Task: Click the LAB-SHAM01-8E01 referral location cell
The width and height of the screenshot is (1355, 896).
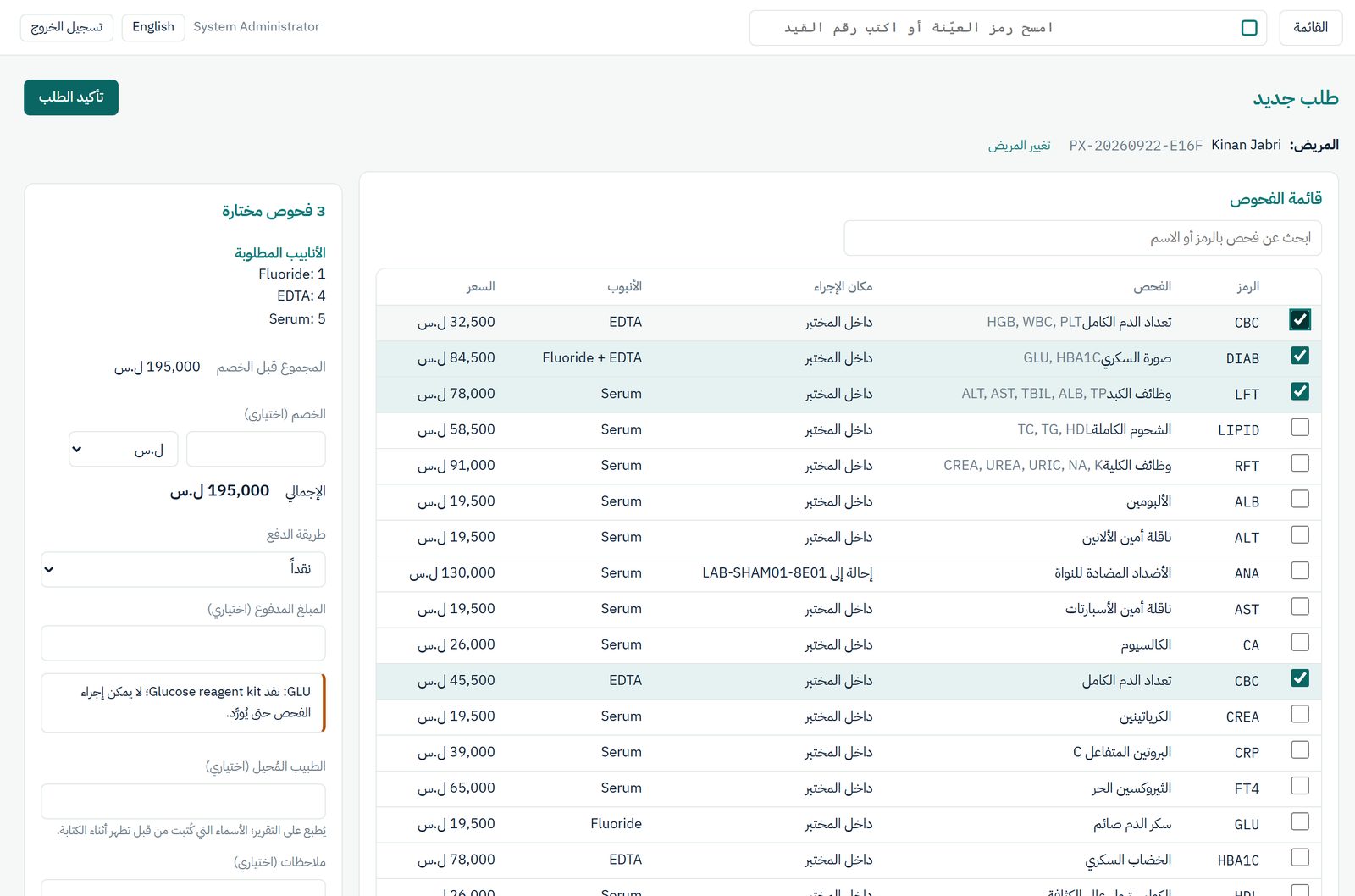Action: tap(788, 573)
